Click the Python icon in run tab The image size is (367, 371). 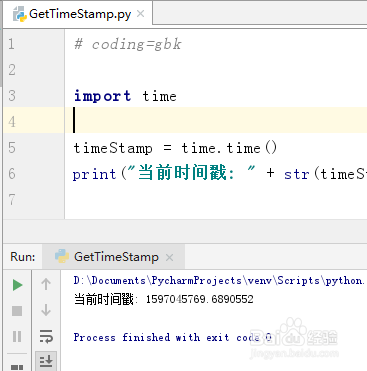pyautogui.click(x=62, y=257)
